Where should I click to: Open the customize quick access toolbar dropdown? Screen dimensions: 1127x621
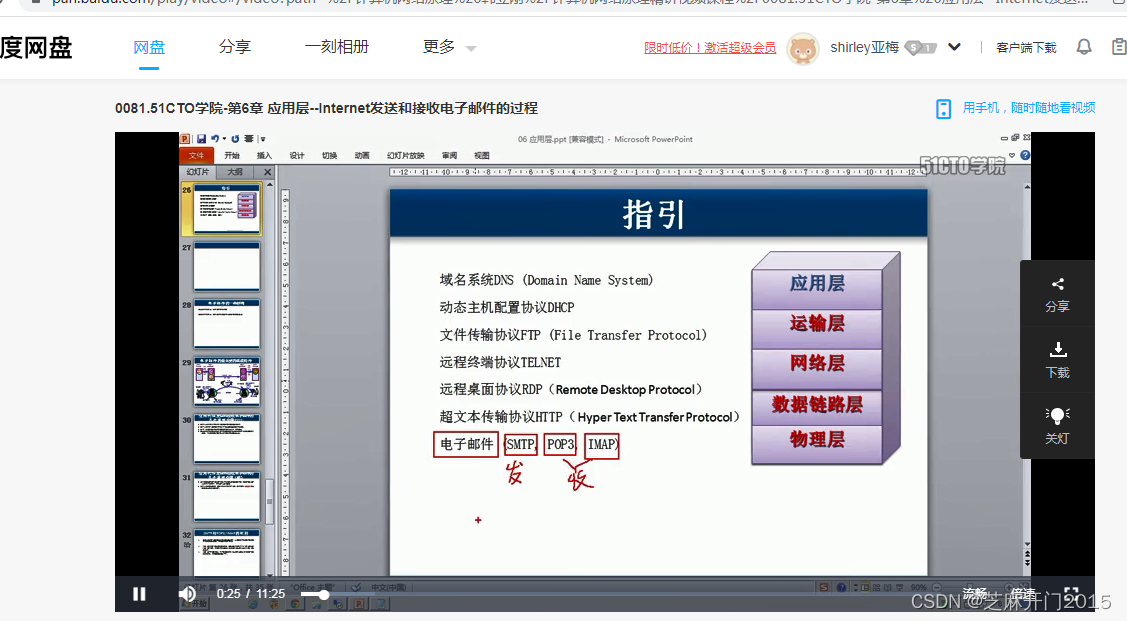click(x=263, y=139)
